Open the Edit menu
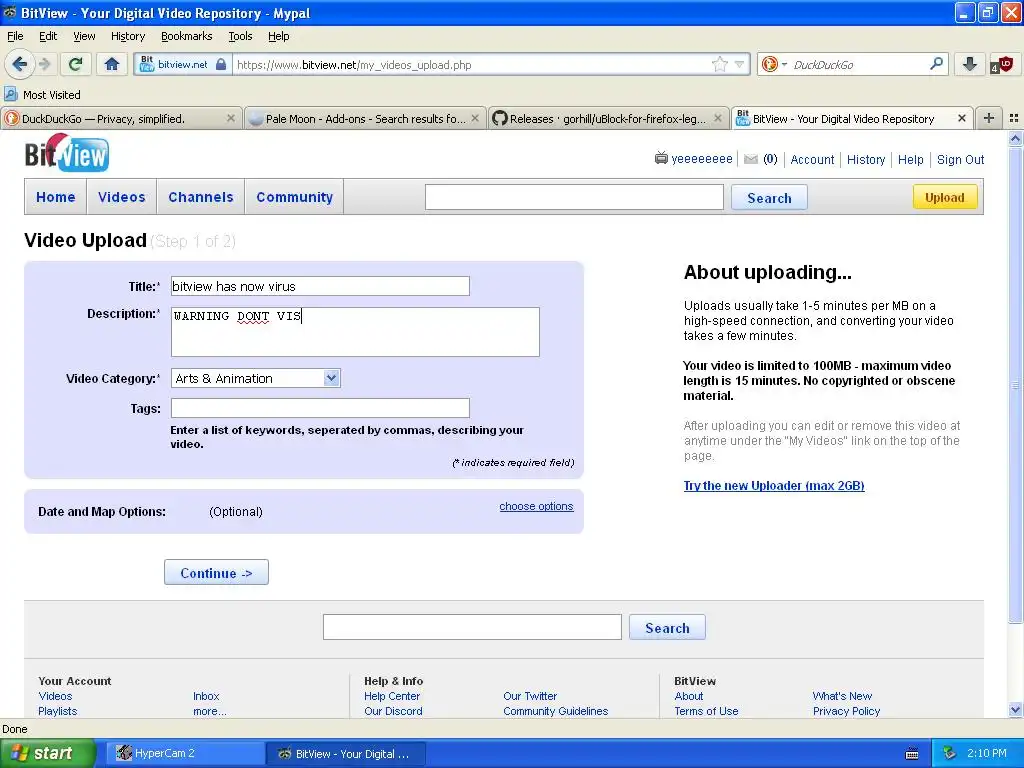Screen dimensions: 1024x768 (x=48, y=36)
